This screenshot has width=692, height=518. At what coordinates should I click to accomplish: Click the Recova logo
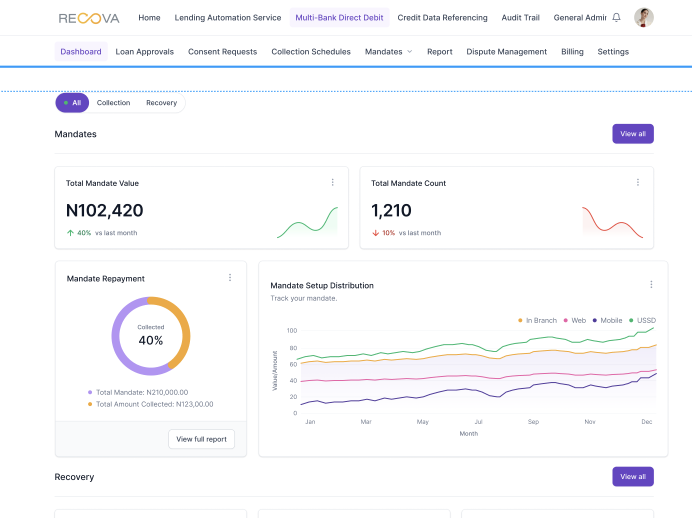(88, 18)
